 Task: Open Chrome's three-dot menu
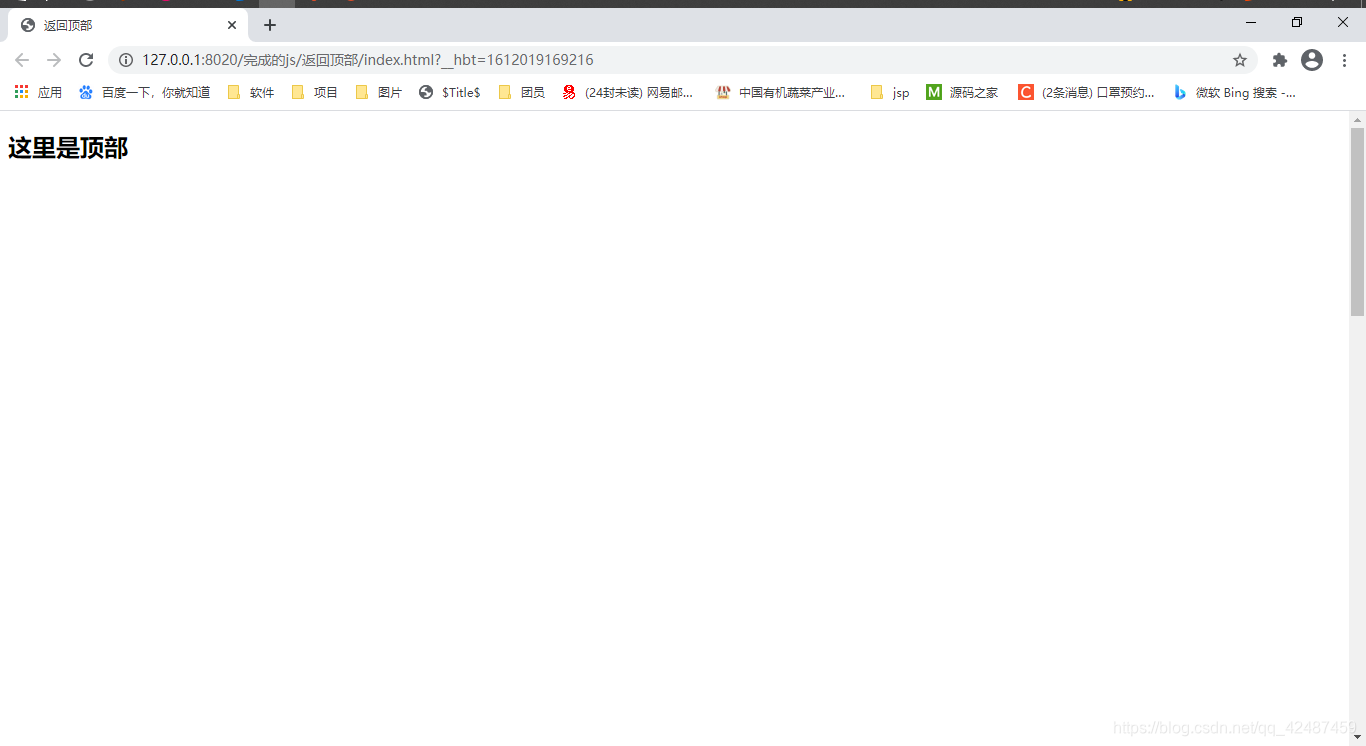(1345, 60)
